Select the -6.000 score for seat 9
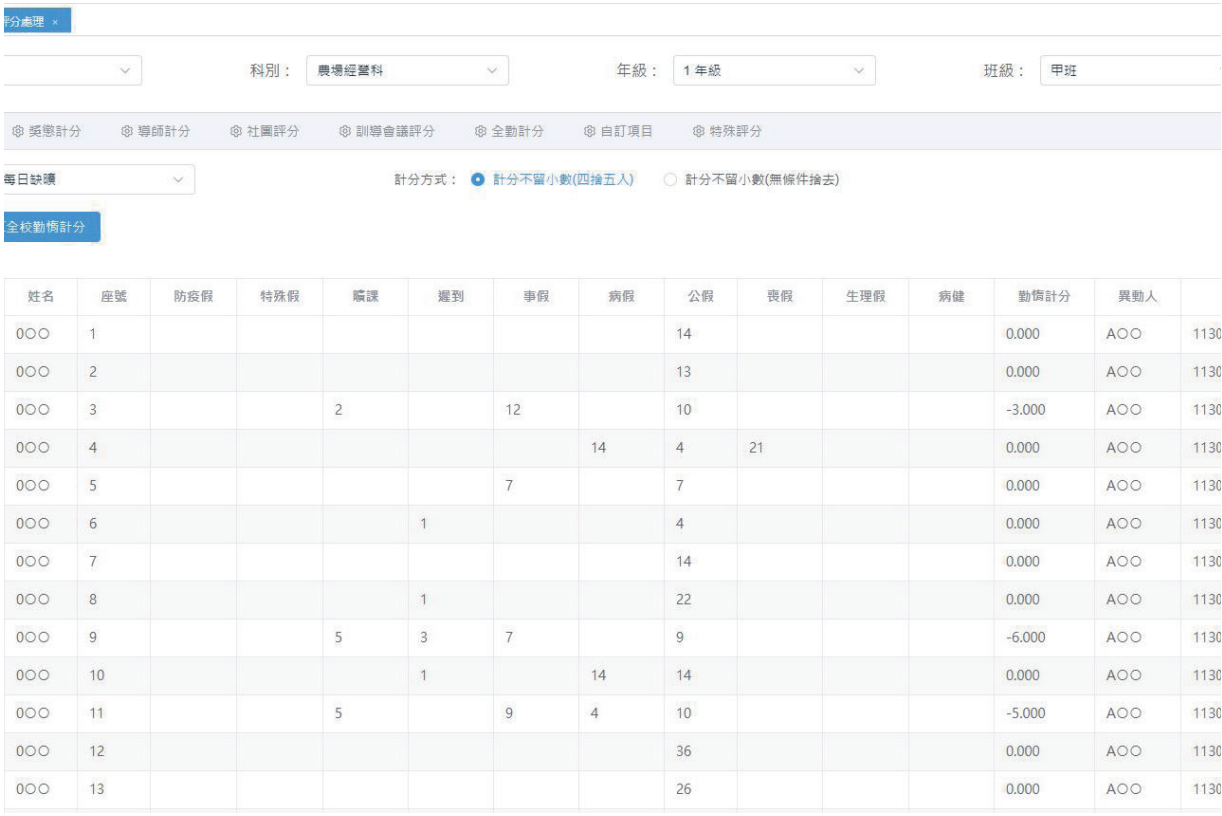Screen dimensions: 1222x816 click(x=1027, y=637)
